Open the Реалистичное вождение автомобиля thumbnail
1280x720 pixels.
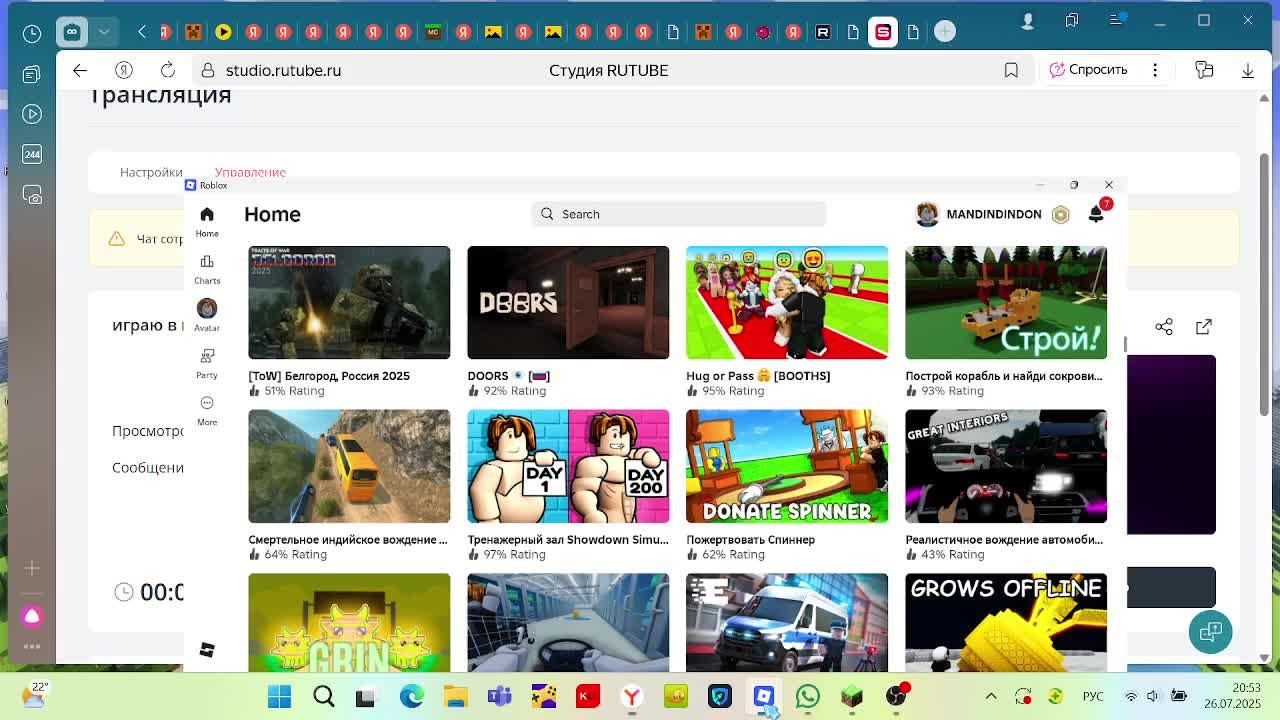click(x=1006, y=466)
